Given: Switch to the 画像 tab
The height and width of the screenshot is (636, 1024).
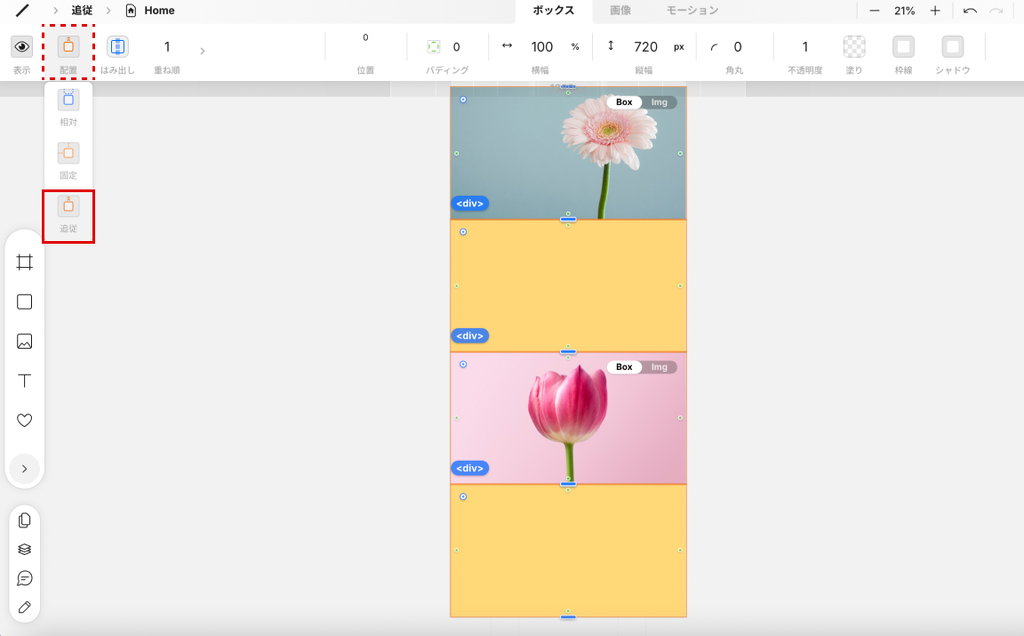Looking at the screenshot, I should click(620, 11).
